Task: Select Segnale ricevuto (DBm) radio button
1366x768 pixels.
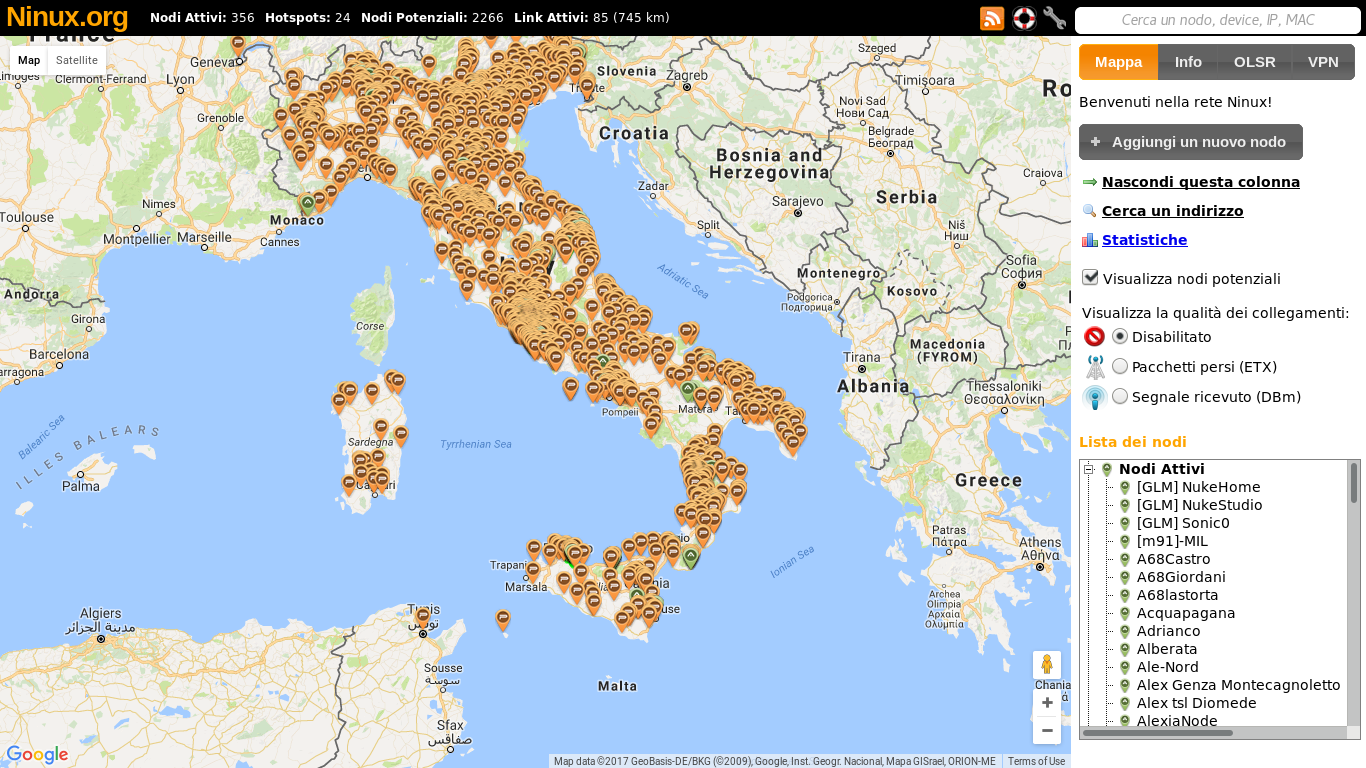Action: pyautogui.click(x=1120, y=396)
